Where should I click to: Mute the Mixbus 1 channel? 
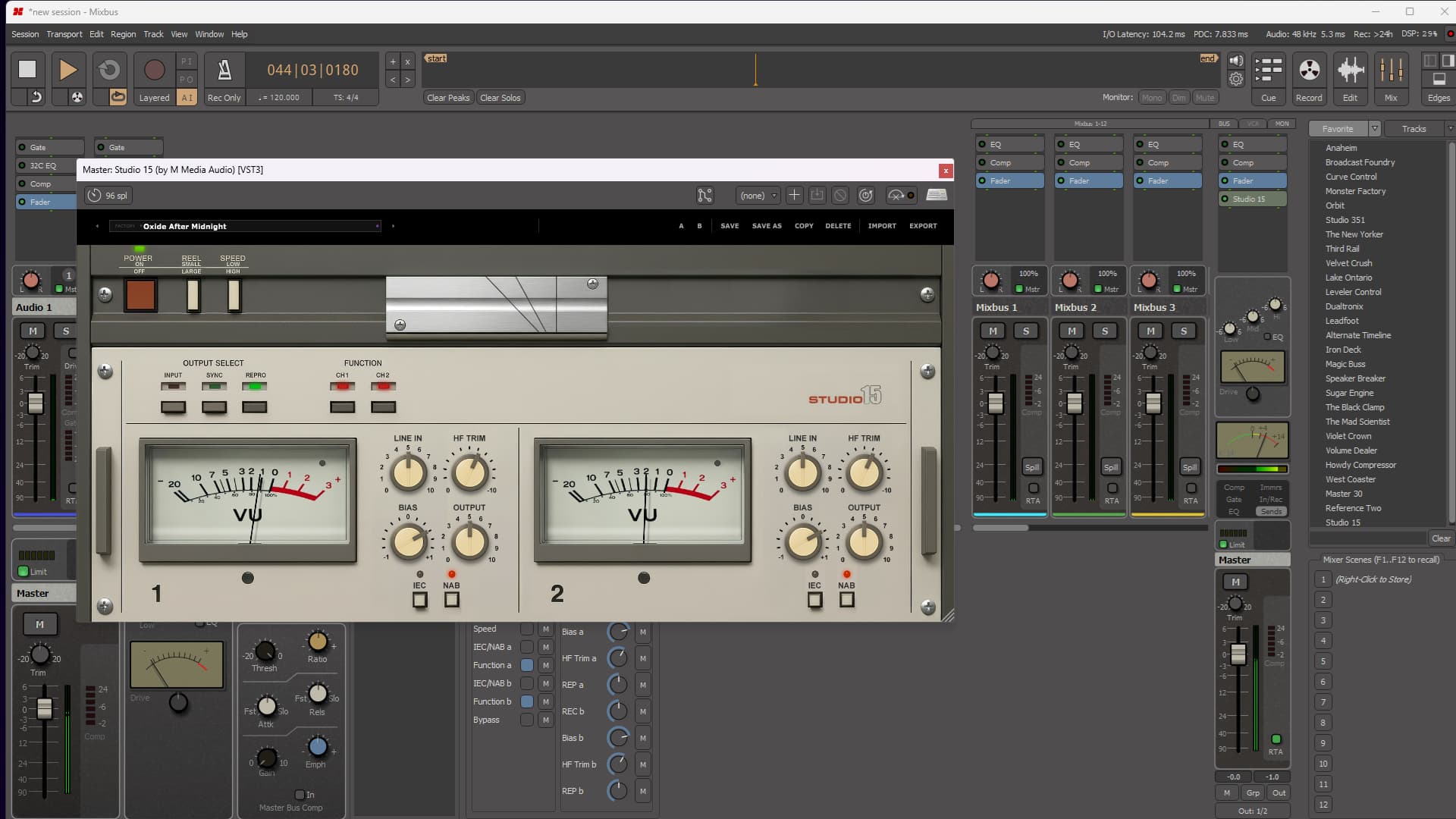click(x=993, y=331)
